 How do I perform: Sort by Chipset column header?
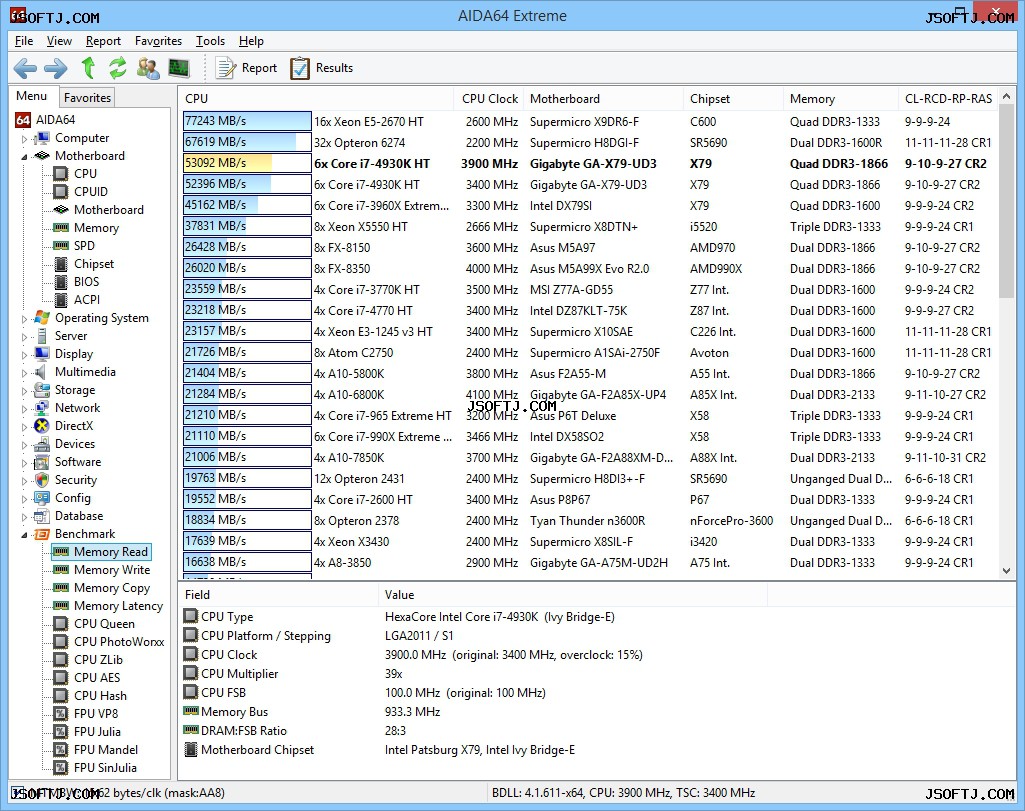pyautogui.click(x=733, y=99)
